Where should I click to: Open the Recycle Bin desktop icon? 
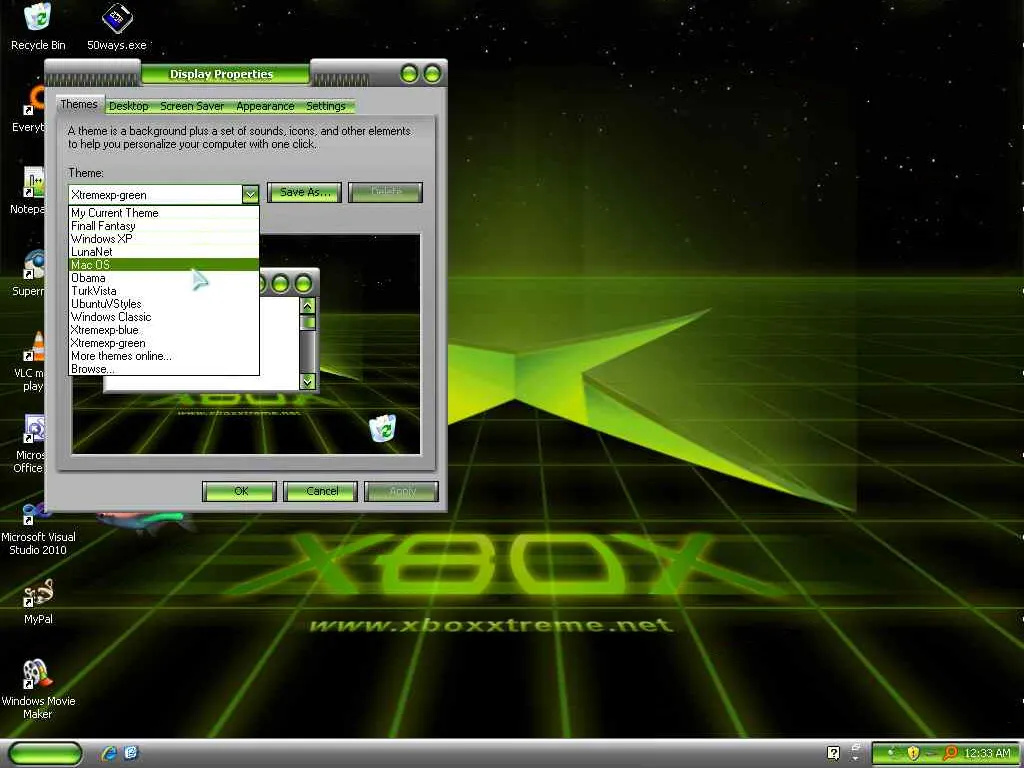(38, 26)
